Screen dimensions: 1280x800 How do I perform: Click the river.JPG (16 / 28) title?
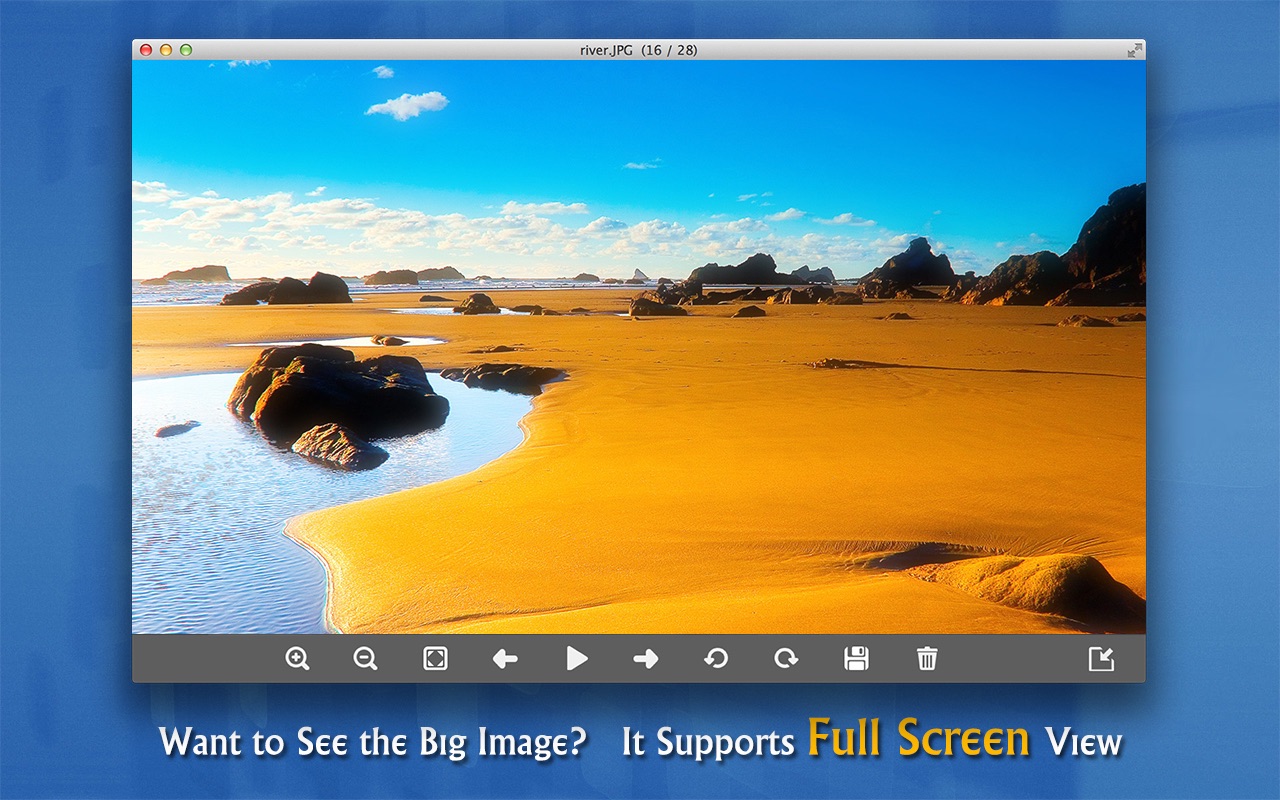click(x=641, y=50)
